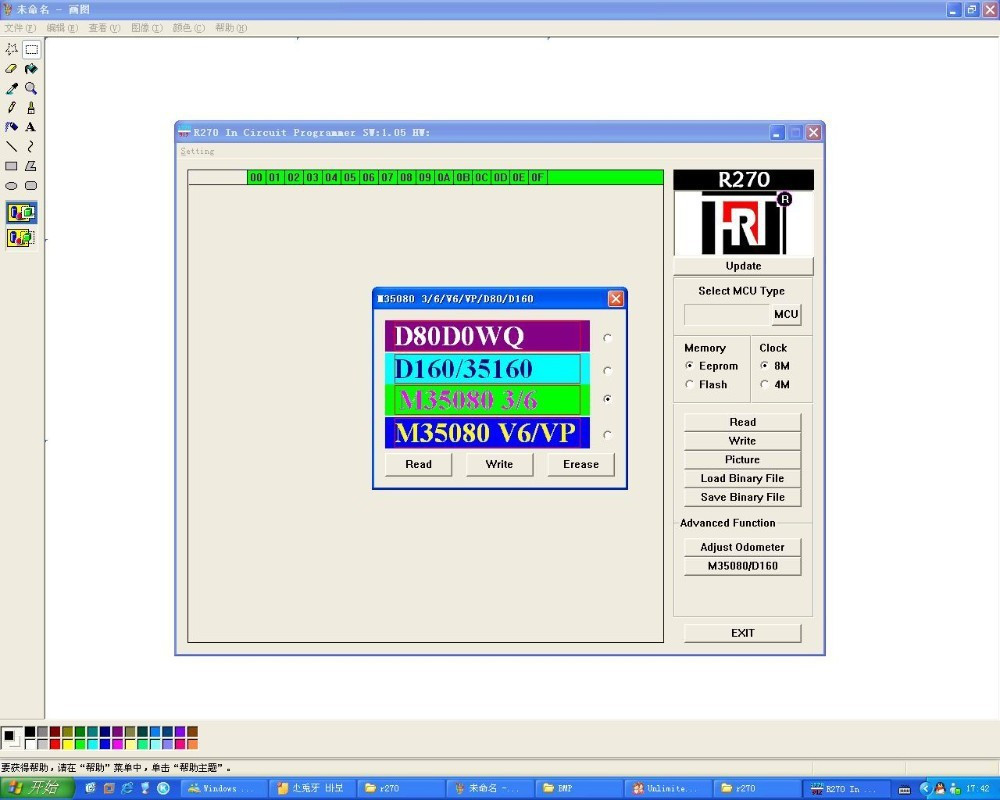This screenshot has height=800, width=1000.
Task: Select transparent background selection option
Action: (x=21, y=238)
